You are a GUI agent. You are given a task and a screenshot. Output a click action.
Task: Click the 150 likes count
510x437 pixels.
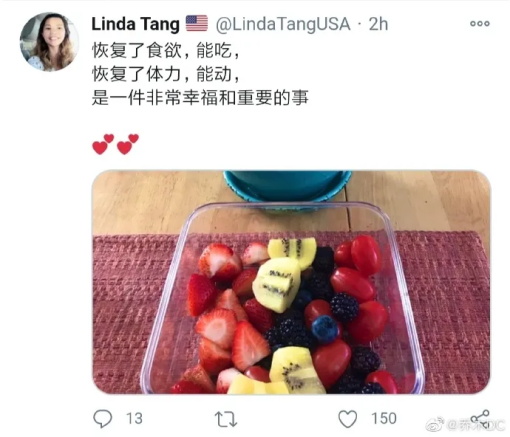pyautogui.click(x=384, y=419)
